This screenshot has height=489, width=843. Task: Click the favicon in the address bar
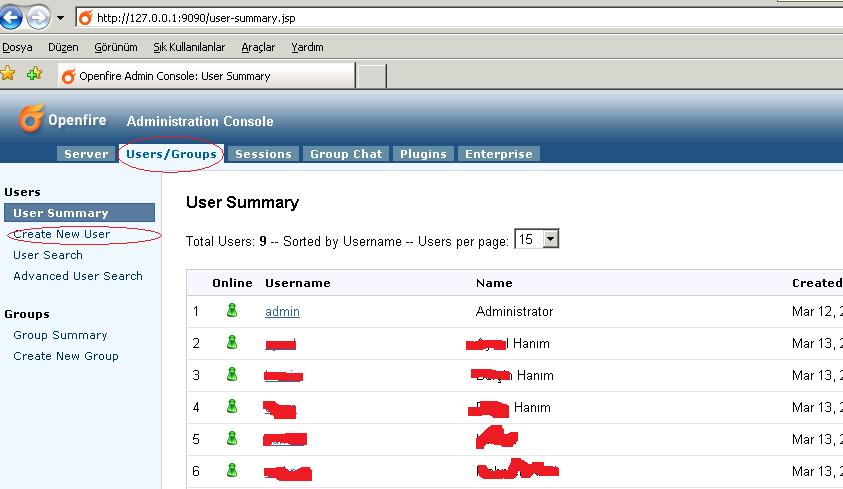(85, 18)
